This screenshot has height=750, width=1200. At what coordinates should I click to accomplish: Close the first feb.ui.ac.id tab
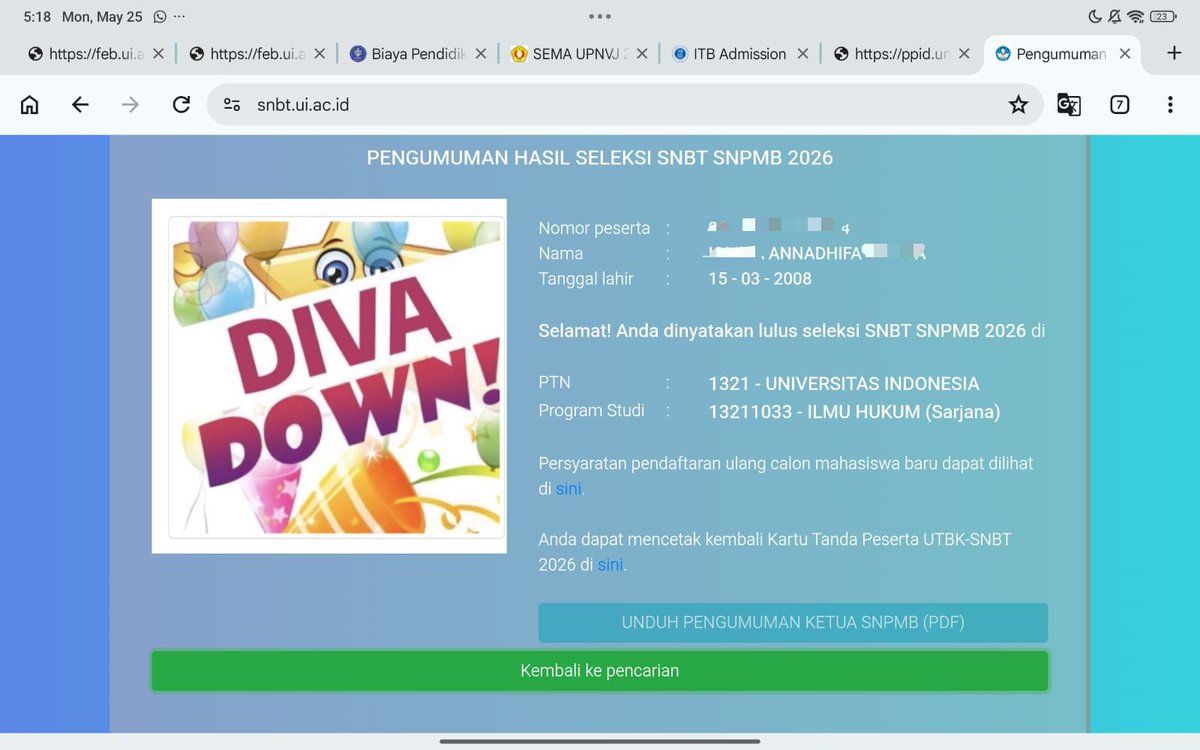click(x=158, y=54)
